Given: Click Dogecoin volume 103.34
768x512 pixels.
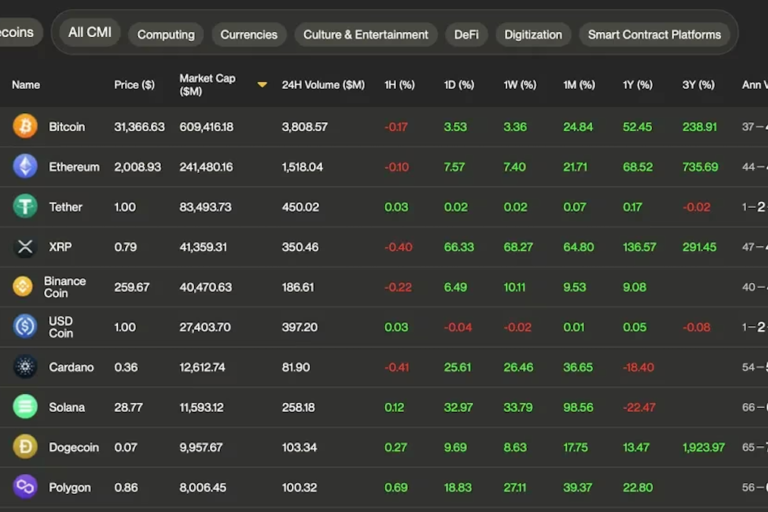Looking at the screenshot, I should coord(299,447).
